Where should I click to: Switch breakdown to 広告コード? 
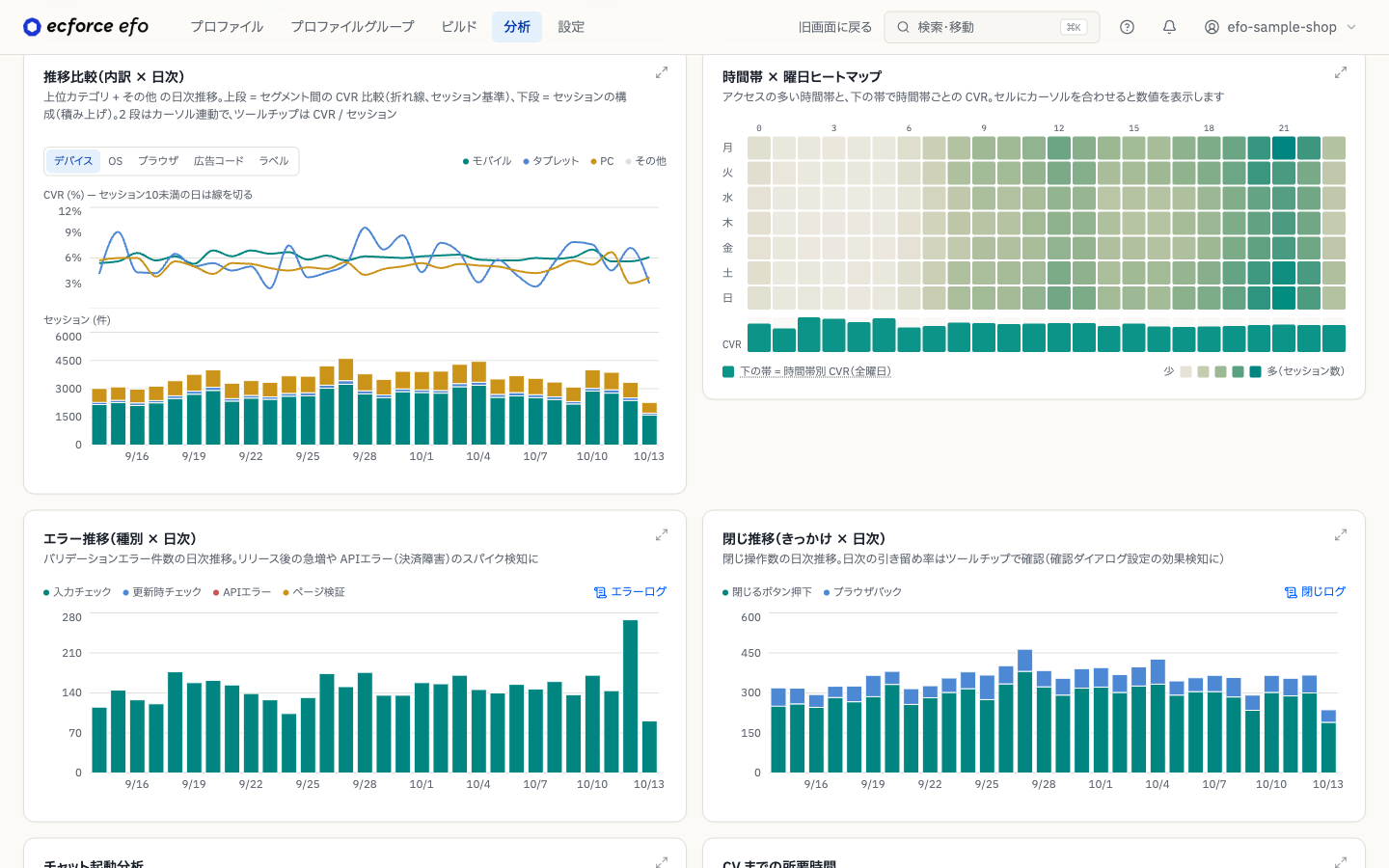click(x=219, y=161)
